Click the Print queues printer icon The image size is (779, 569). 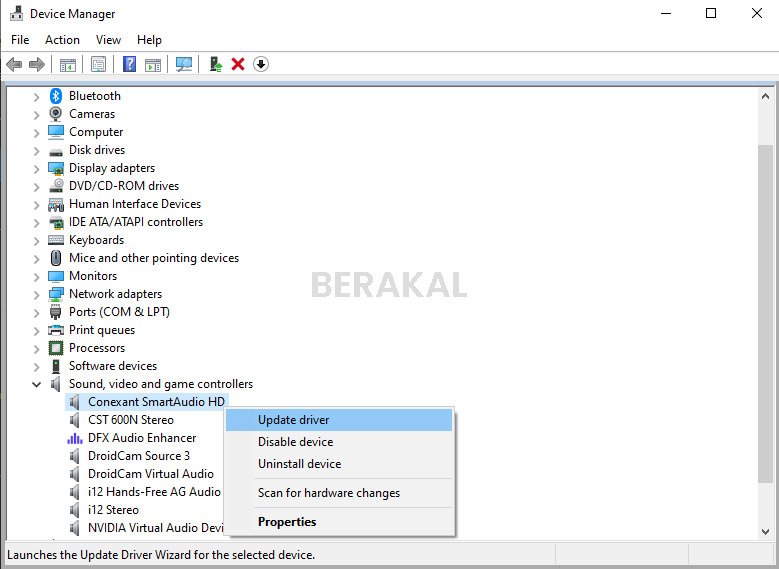click(x=56, y=330)
